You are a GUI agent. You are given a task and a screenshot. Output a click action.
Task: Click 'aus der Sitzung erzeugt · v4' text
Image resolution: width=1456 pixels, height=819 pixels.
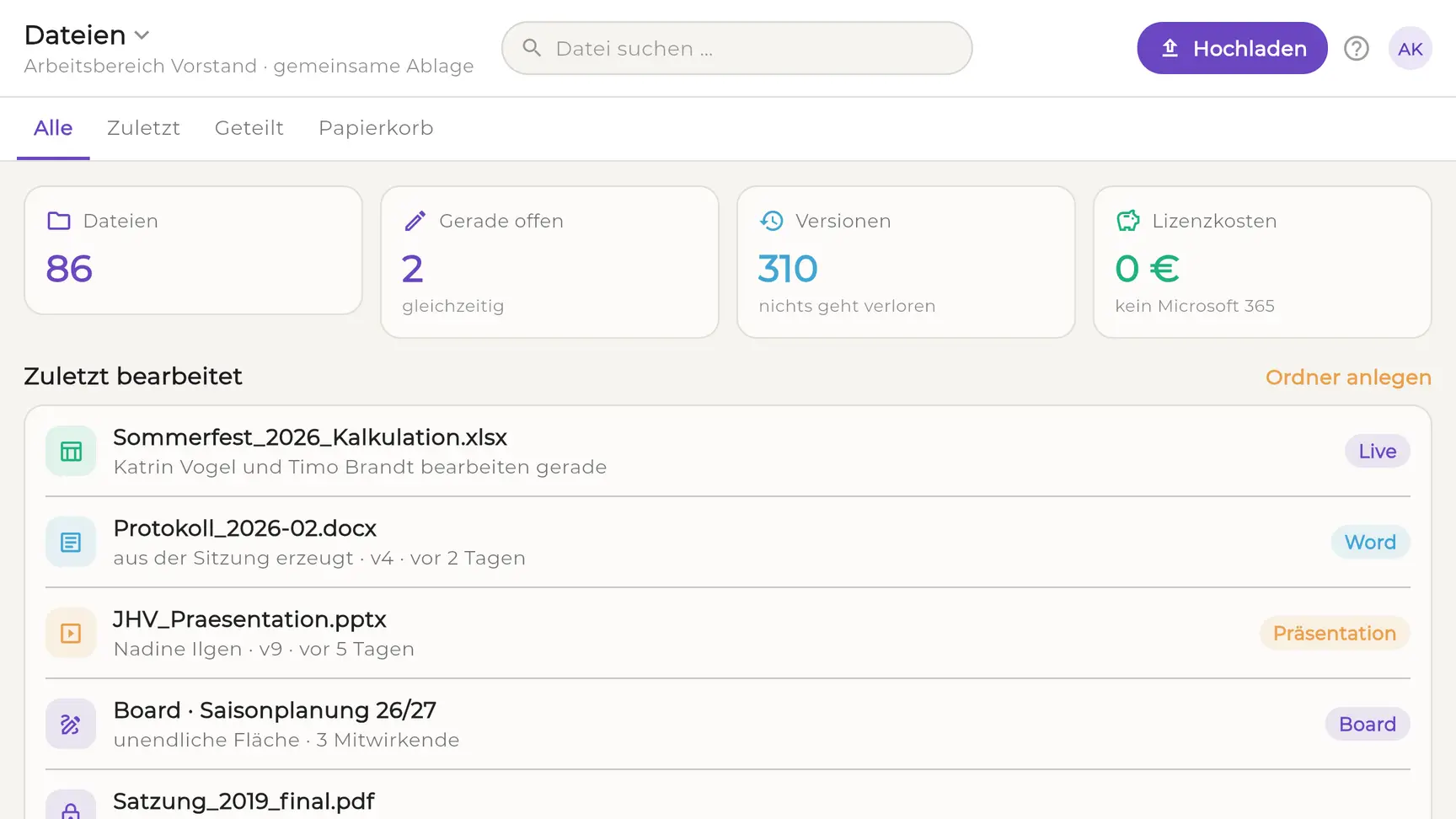click(253, 559)
